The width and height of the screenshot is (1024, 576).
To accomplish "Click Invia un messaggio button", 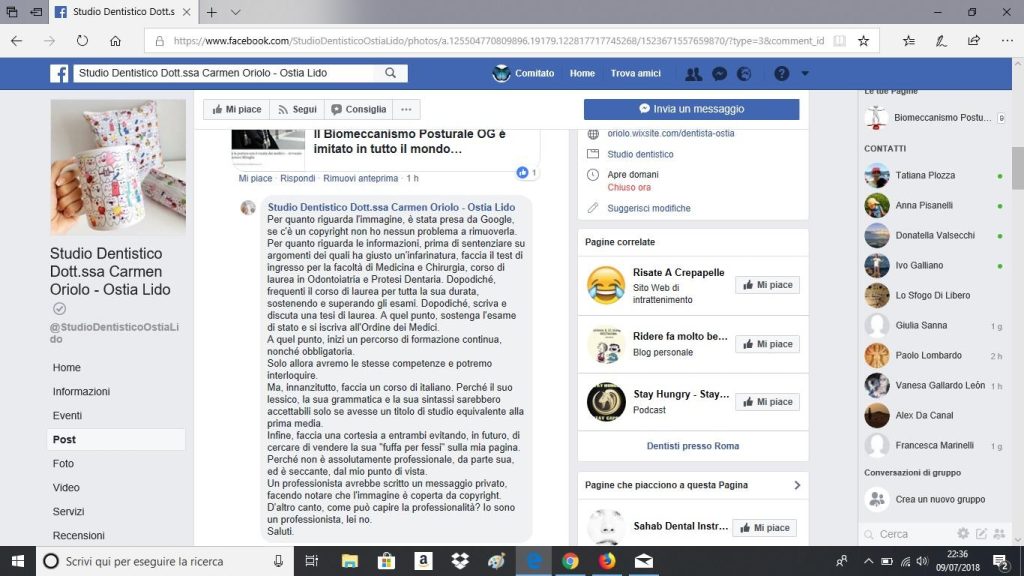I will pos(692,109).
